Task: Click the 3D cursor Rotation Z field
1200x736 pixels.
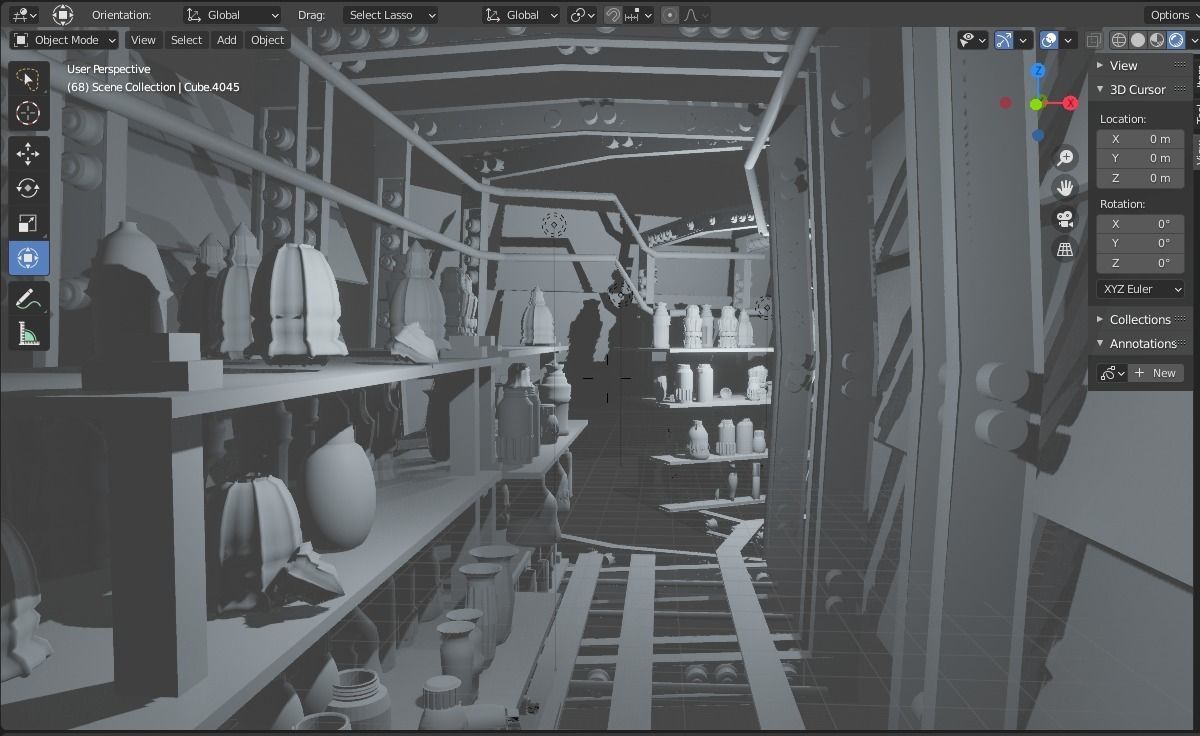Action: pyautogui.click(x=1140, y=263)
